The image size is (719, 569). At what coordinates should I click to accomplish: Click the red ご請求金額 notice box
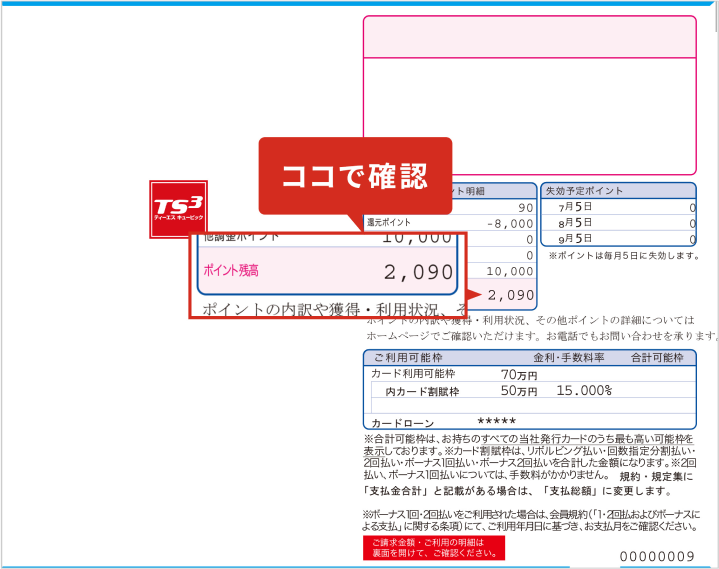click(434, 547)
